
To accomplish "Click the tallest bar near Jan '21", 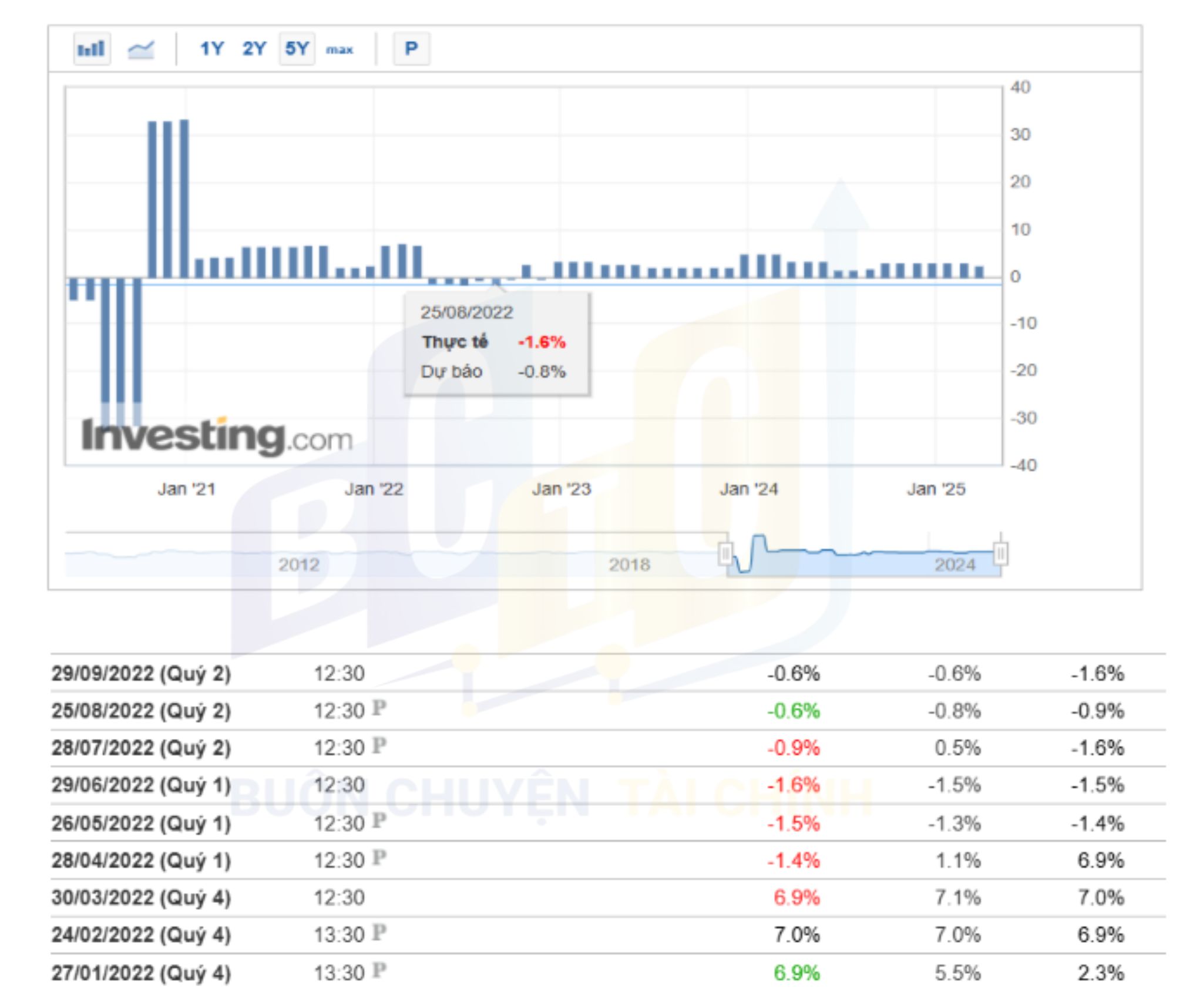I will [x=184, y=199].
